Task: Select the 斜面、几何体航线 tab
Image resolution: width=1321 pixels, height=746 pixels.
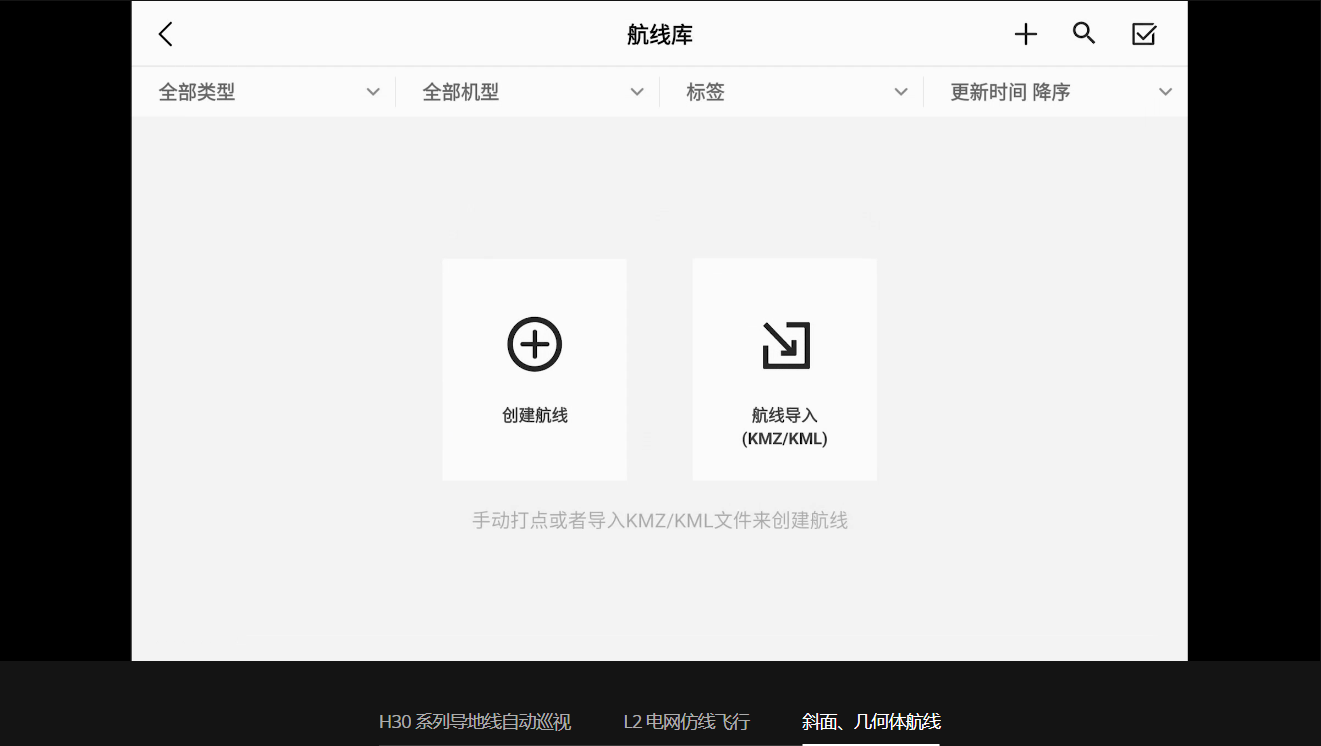Action: (x=871, y=722)
